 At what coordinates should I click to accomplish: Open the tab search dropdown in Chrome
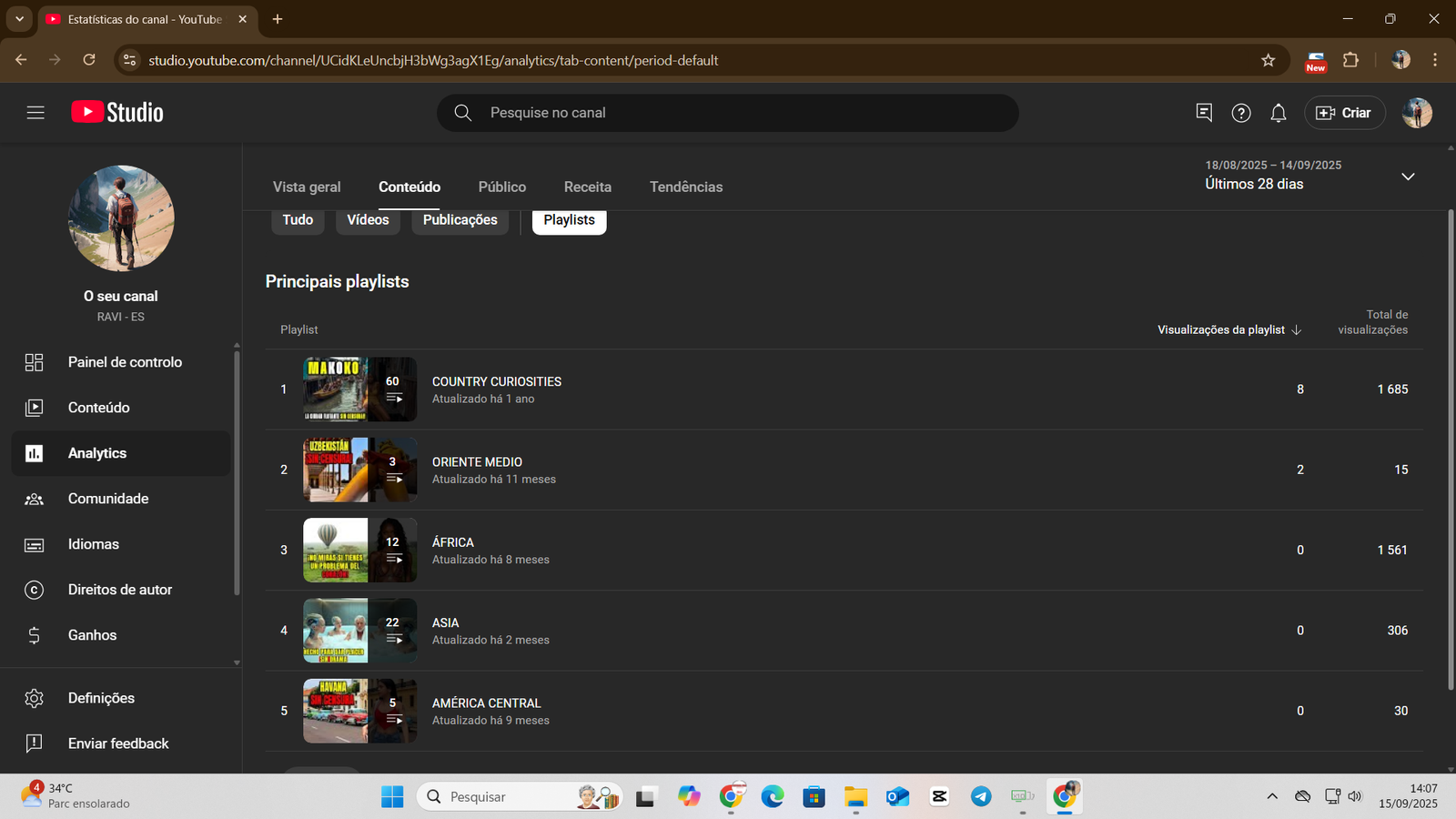click(x=19, y=19)
